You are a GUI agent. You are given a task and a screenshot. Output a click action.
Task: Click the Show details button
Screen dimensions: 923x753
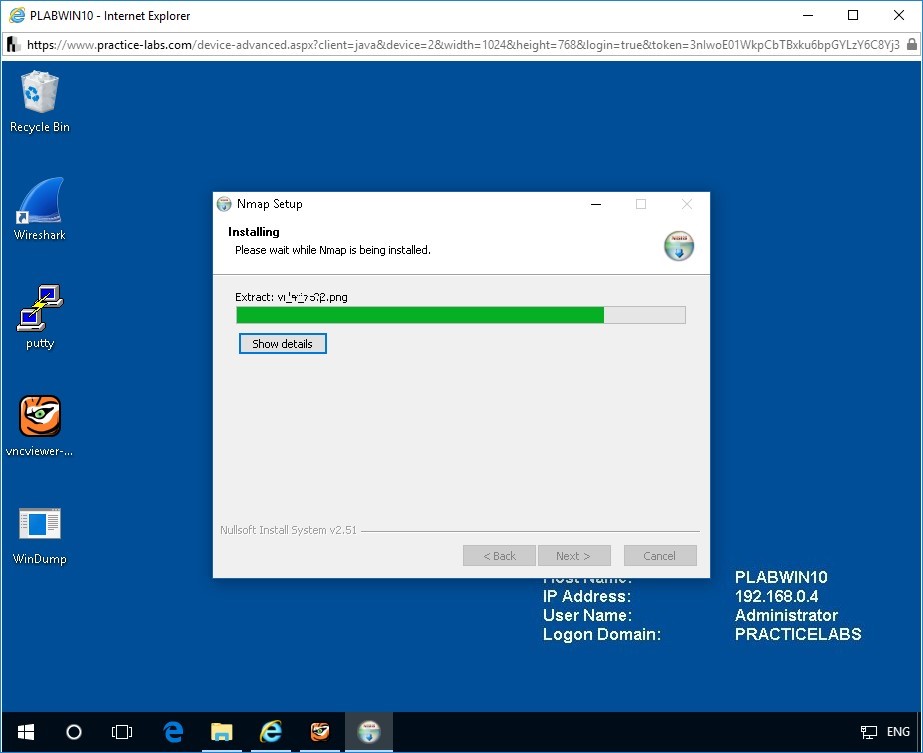[283, 344]
